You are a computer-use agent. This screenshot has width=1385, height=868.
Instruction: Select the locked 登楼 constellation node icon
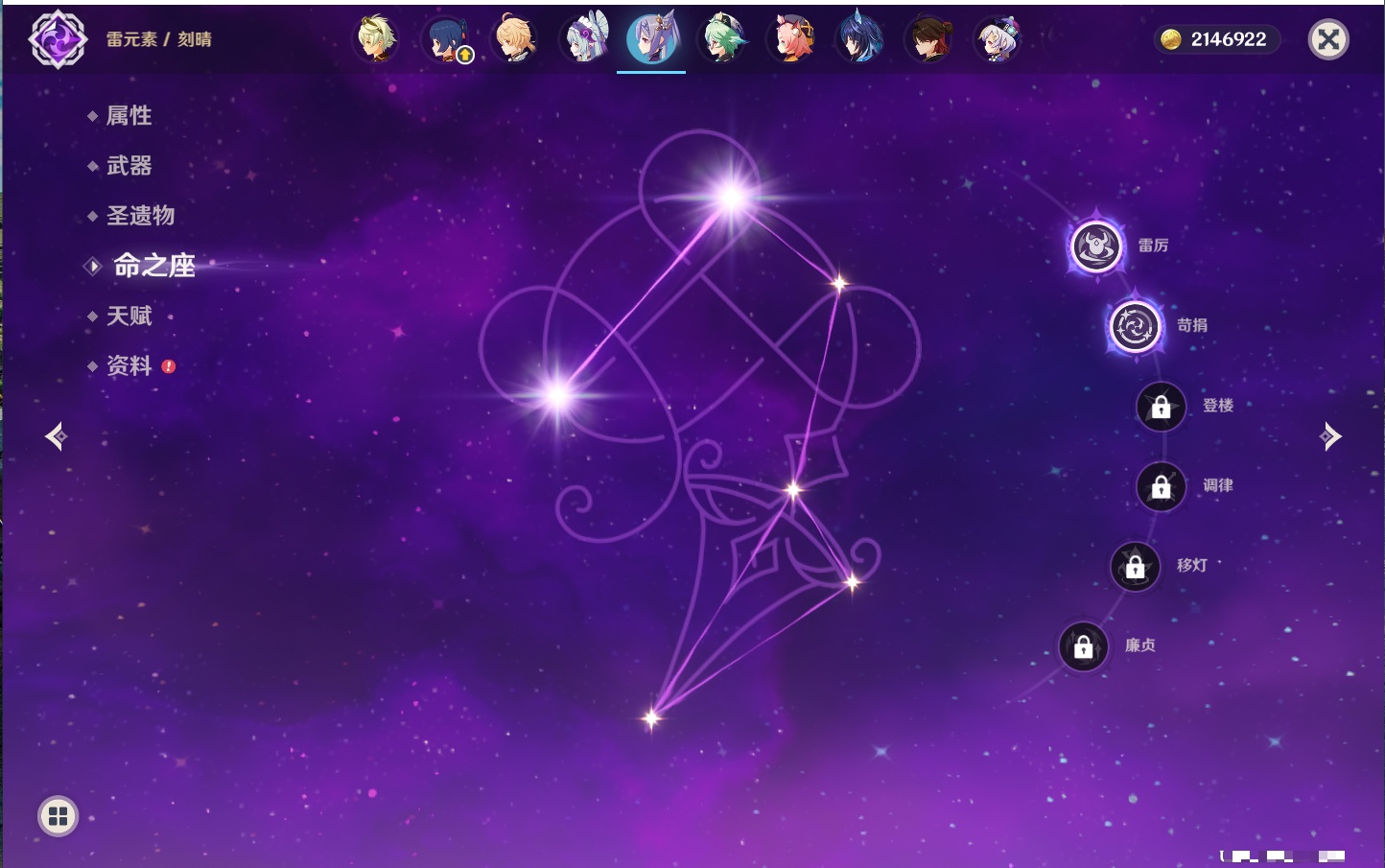(x=1161, y=407)
